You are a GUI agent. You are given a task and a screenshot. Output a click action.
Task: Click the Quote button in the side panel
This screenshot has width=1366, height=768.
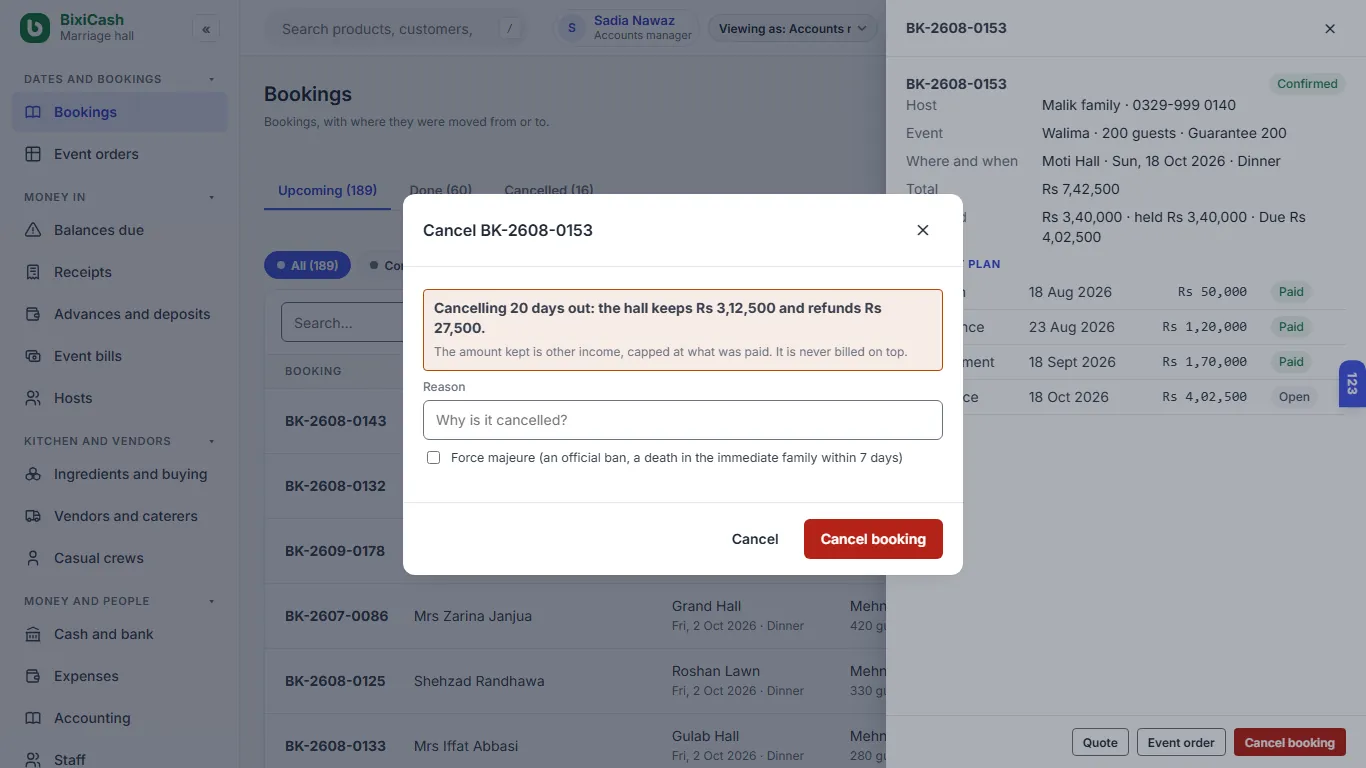1100,742
